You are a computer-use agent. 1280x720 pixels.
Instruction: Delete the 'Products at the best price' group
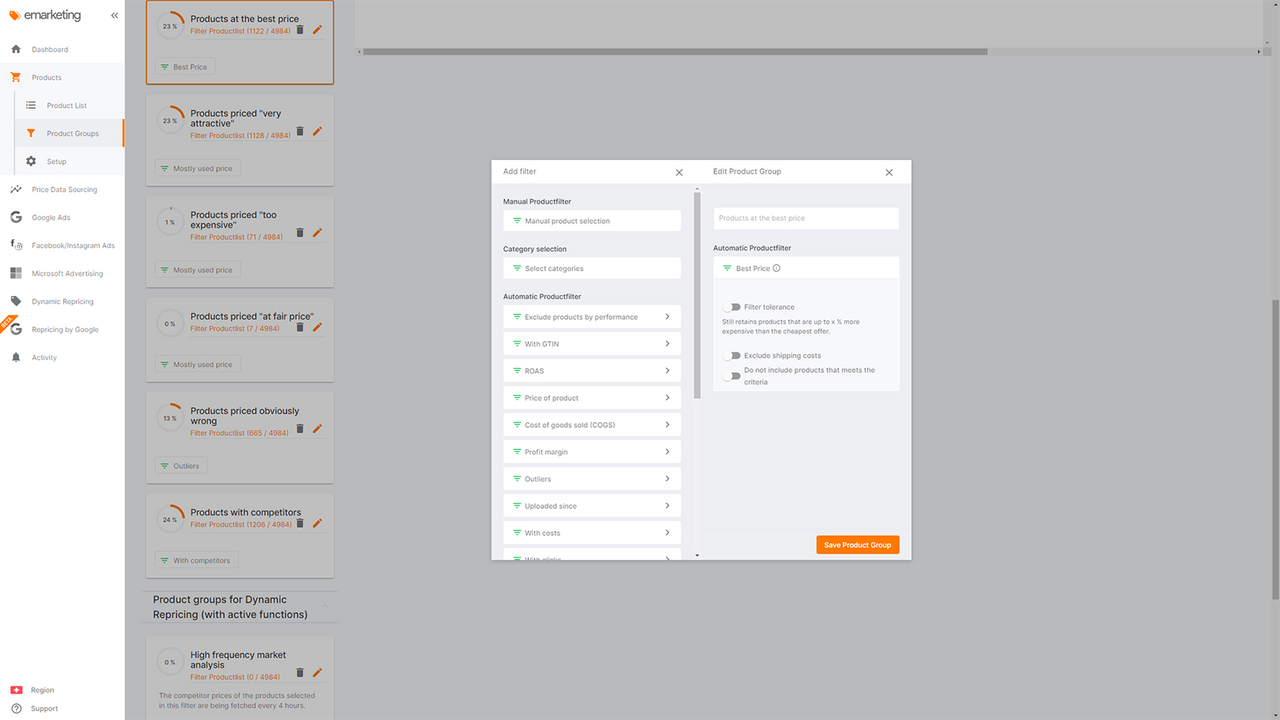(299, 30)
